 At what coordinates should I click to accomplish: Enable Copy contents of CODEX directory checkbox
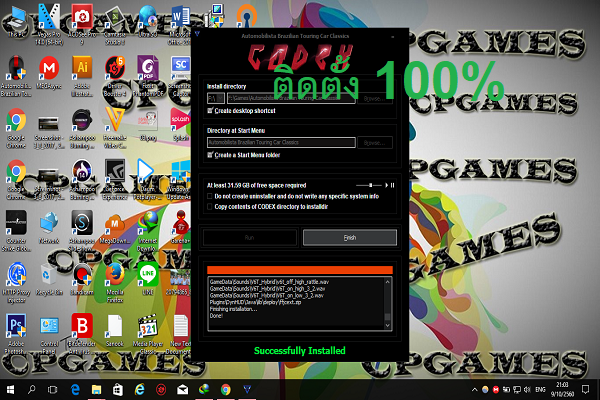coord(210,206)
